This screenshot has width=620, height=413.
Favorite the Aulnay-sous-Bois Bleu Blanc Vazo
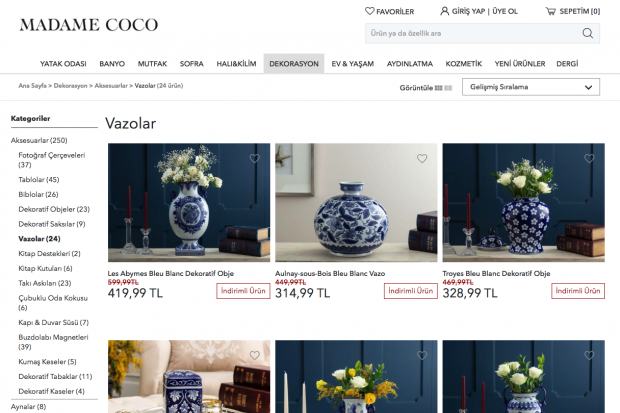pos(422,158)
